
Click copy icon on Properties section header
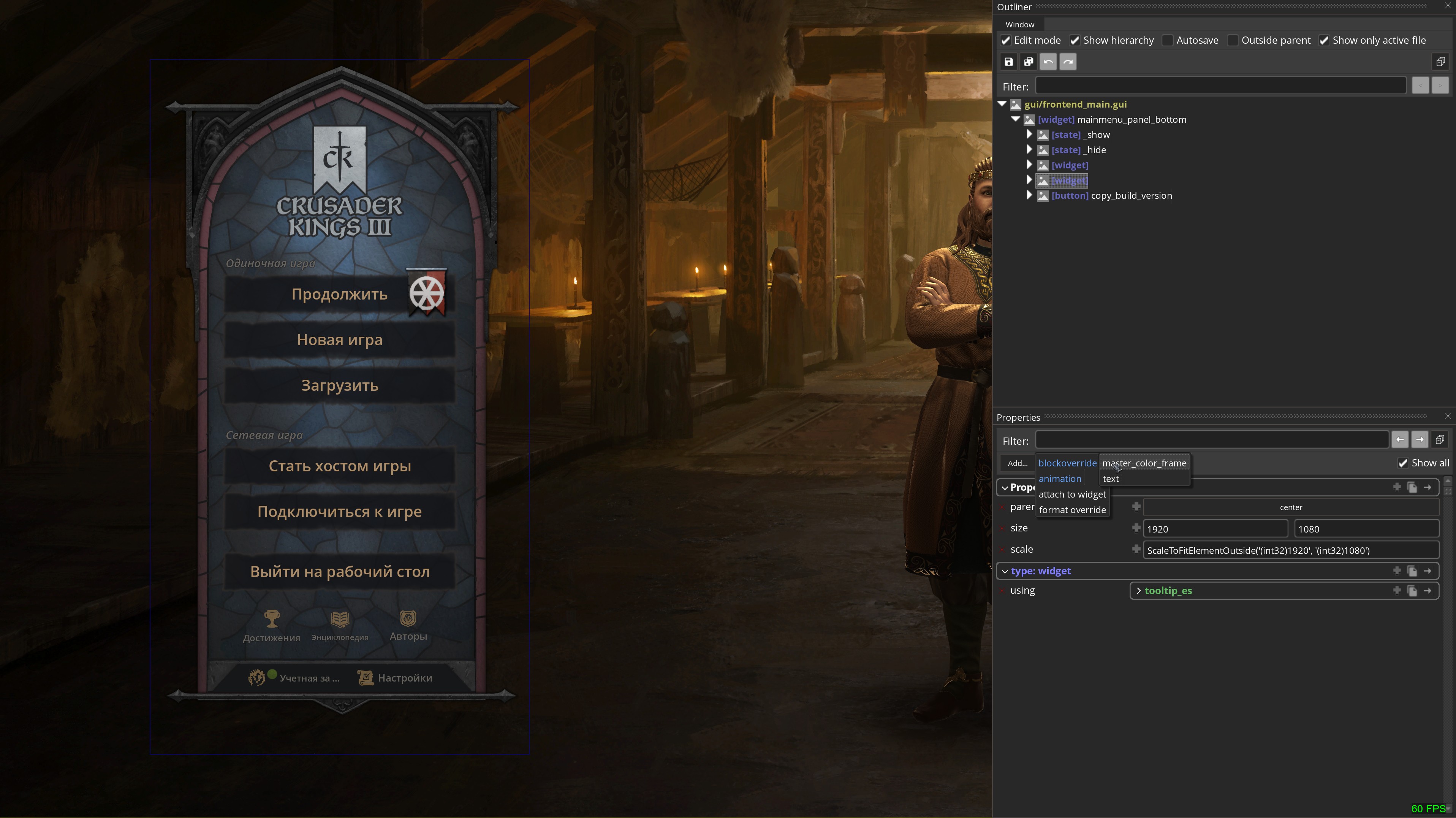point(1412,487)
